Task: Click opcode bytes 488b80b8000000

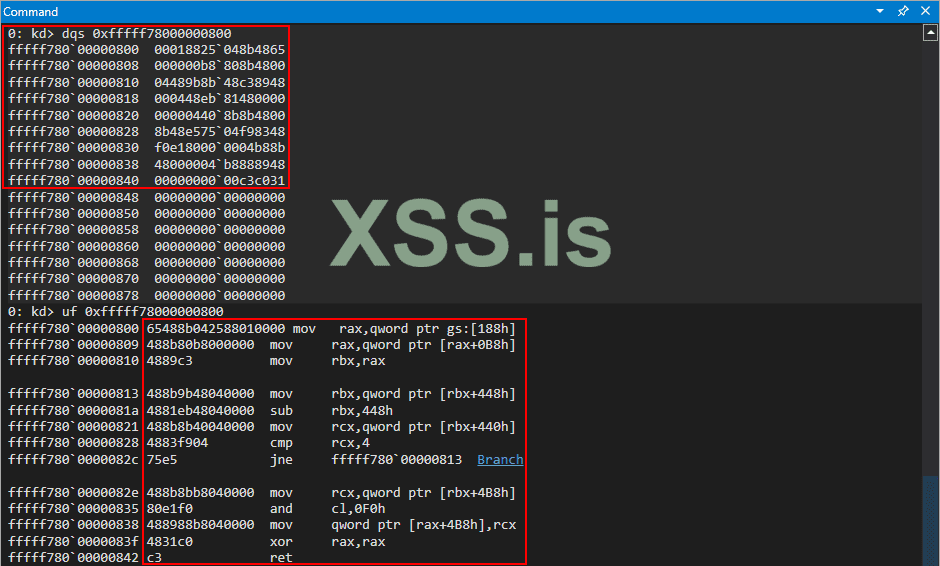Action: point(200,345)
